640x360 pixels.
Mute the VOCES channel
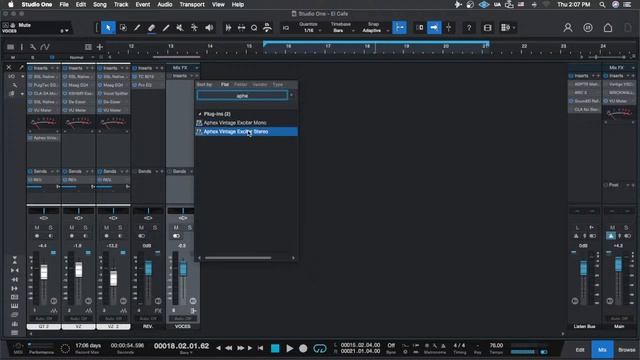point(176,228)
